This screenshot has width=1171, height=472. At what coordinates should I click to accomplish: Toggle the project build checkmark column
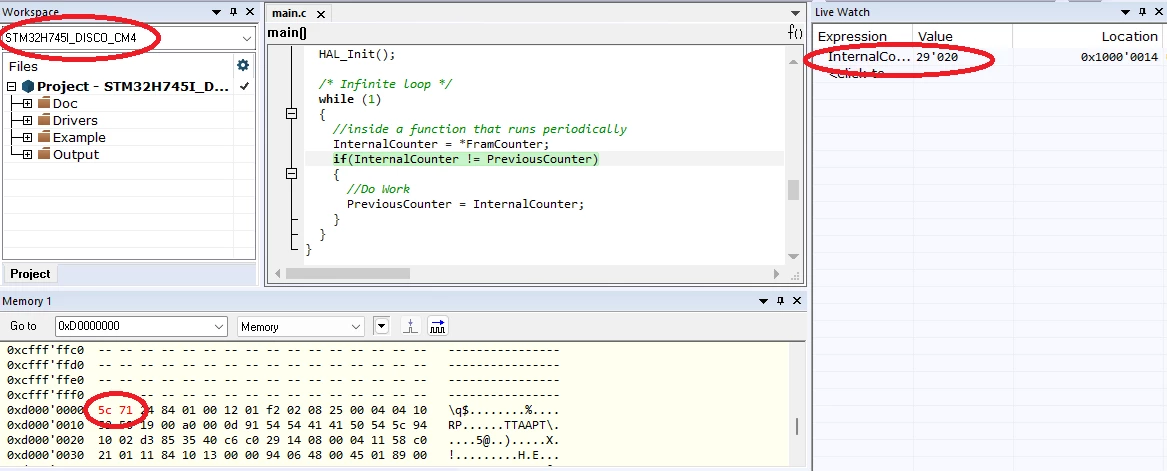[243, 87]
